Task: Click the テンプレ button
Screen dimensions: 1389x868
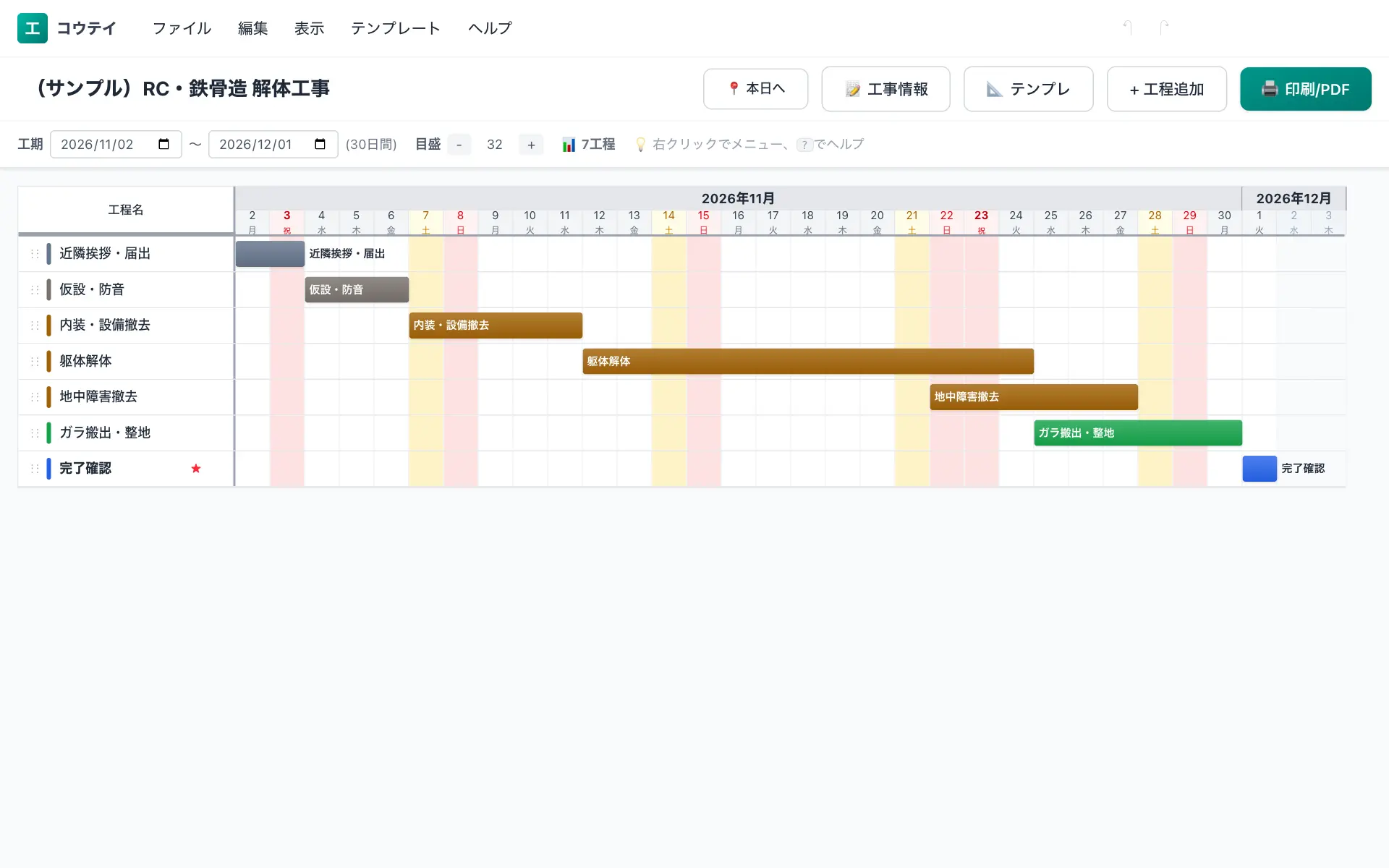Action: pos(1028,89)
